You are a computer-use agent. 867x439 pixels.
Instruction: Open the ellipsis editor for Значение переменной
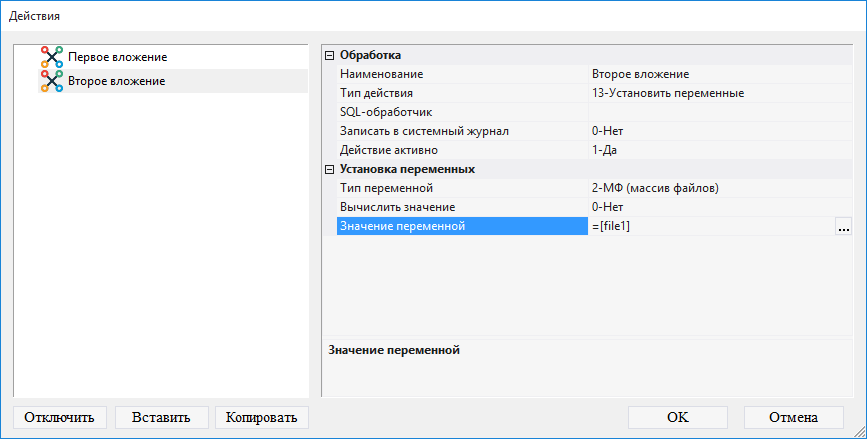click(x=844, y=227)
